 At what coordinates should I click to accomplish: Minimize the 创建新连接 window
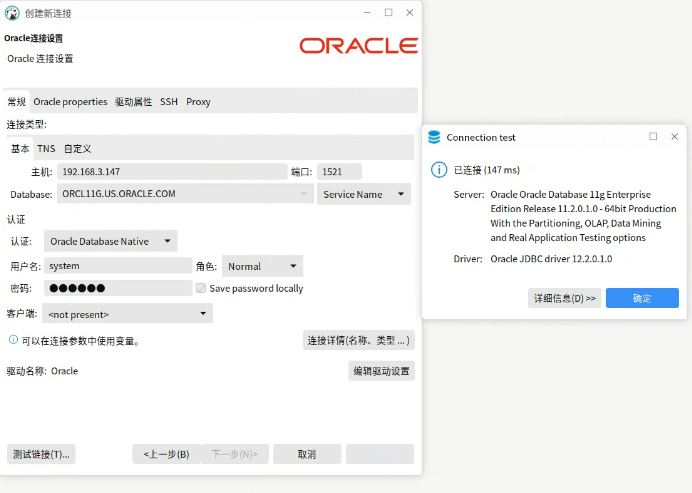(367, 13)
